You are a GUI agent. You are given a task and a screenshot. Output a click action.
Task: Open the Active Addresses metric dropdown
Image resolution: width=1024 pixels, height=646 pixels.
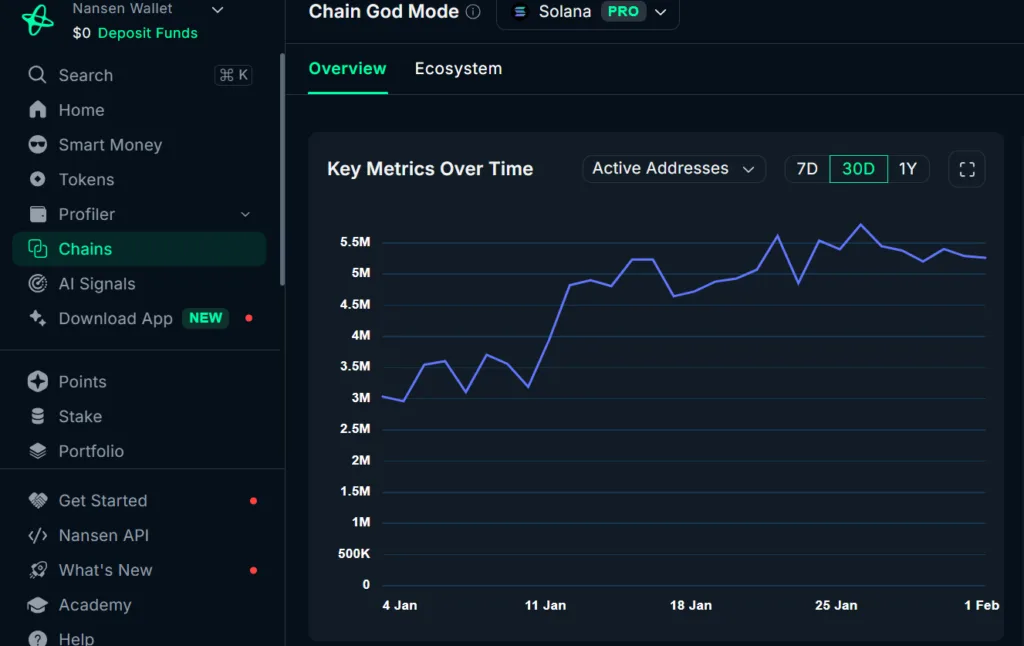pos(673,169)
